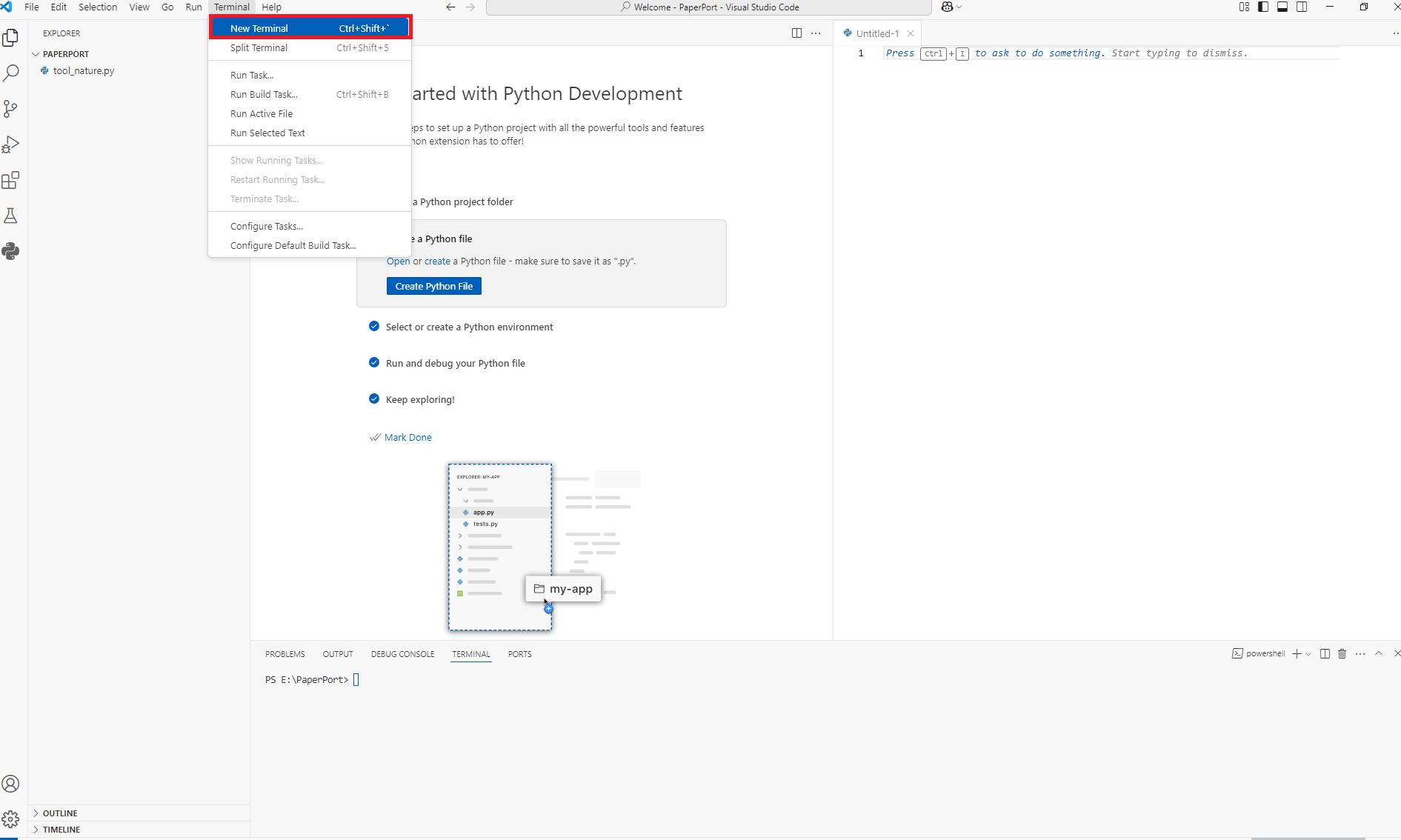The image size is (1401, 840).
Task: Open the Edit menu
Action: pyautogui.click(x=59, y=7)
